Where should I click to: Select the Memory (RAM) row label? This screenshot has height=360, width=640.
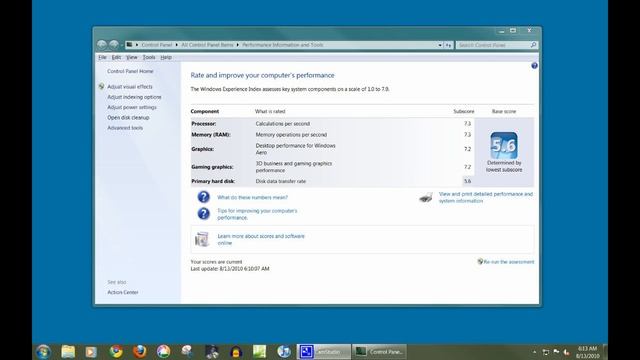coord(211,135)
